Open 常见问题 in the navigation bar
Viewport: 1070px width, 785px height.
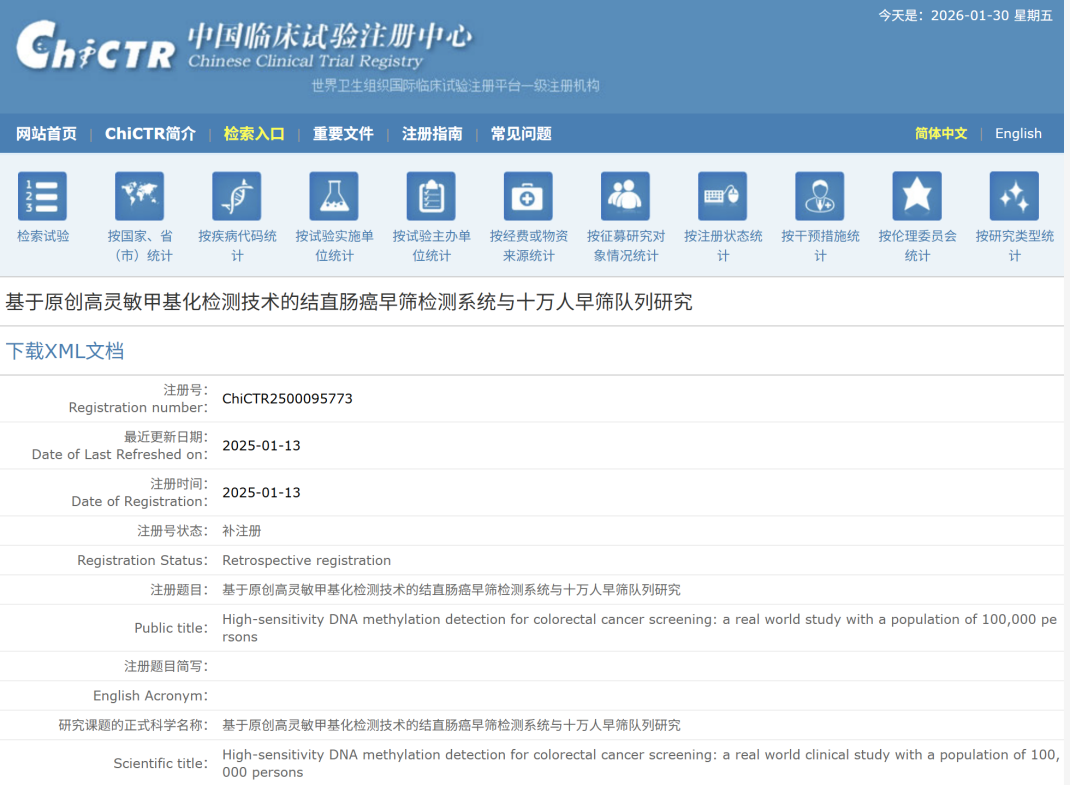click(521, 134)
